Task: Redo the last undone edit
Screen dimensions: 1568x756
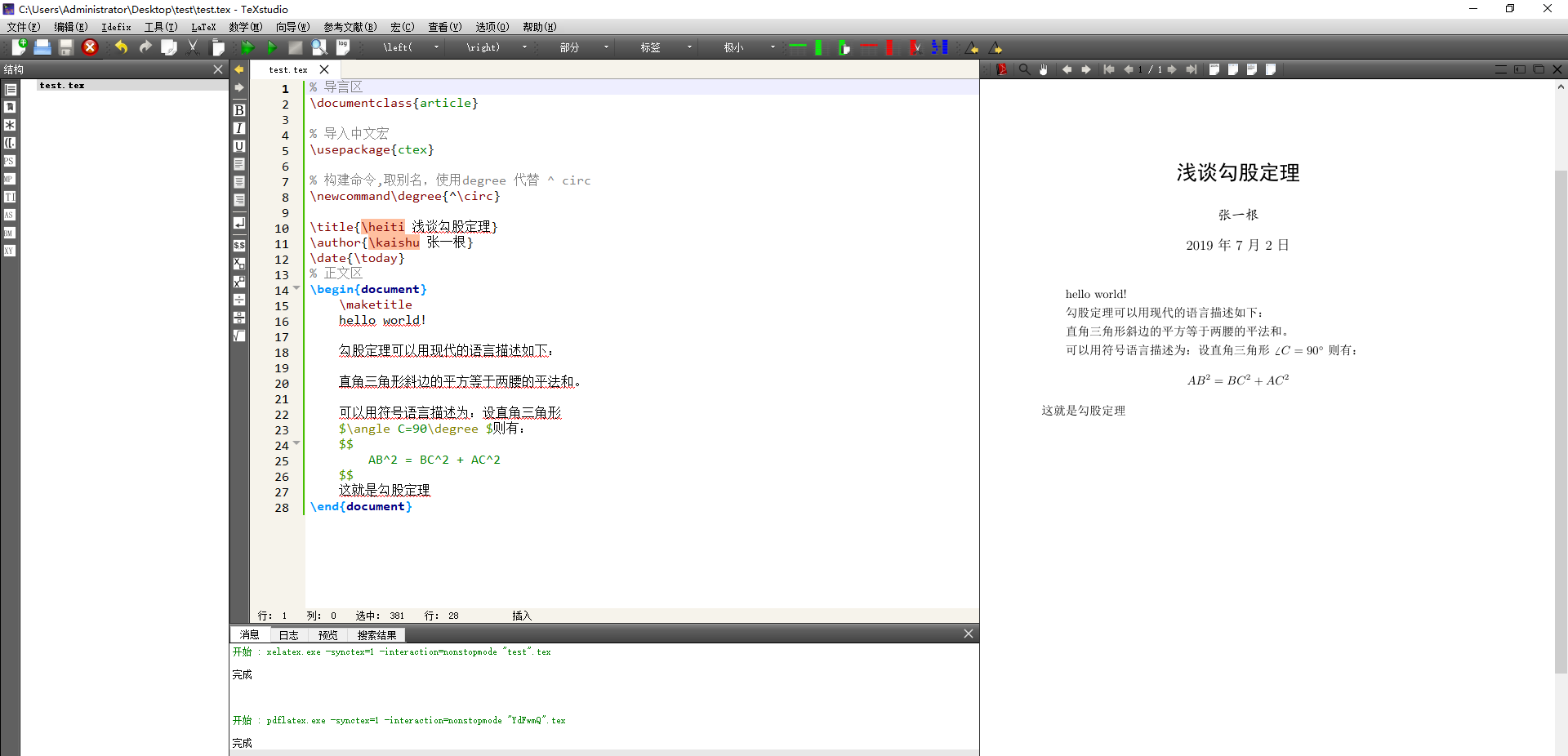Action: click(145, 47)
